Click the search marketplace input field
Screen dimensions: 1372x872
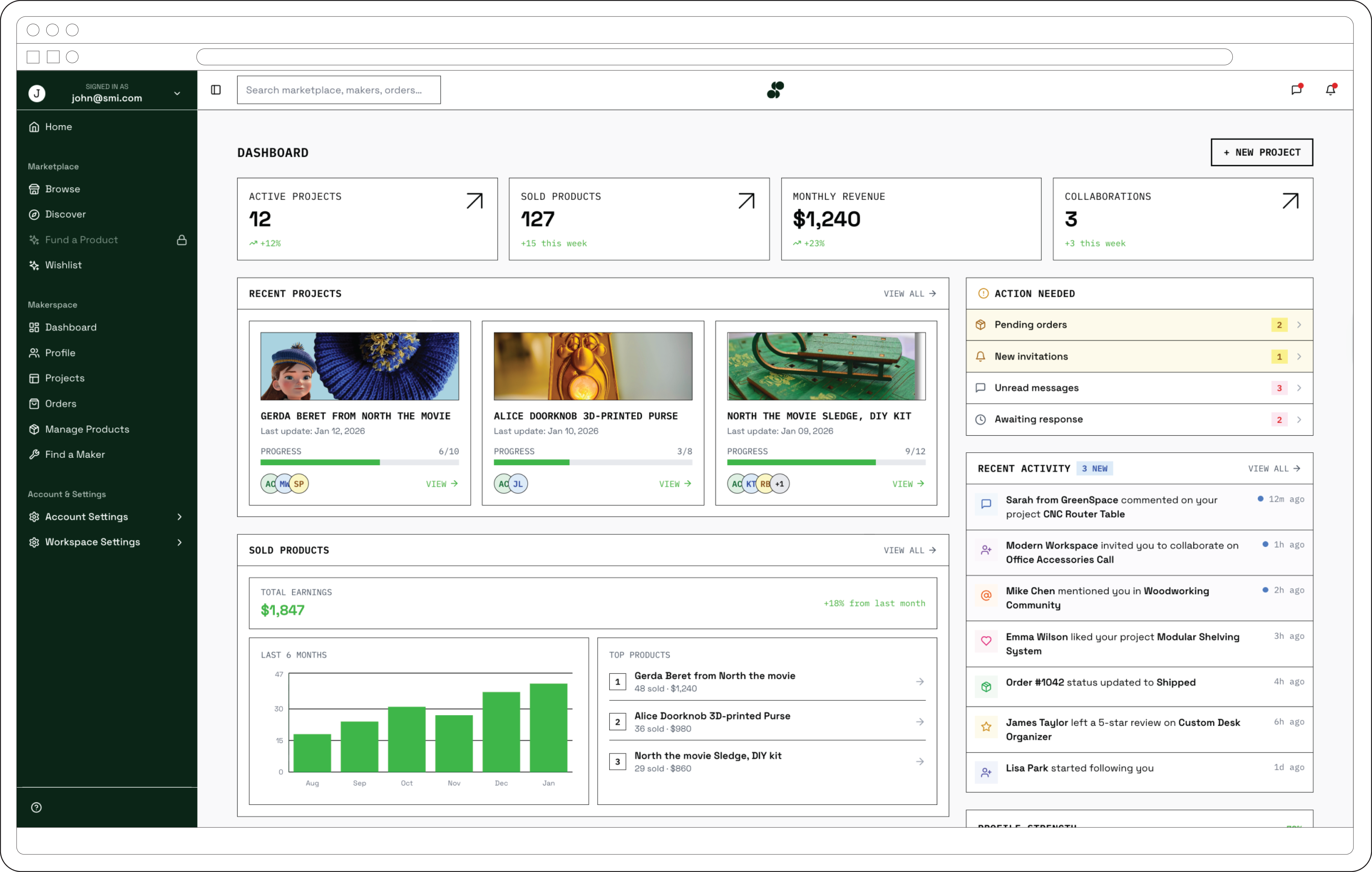pyautogui.click(x=339, y=90)
